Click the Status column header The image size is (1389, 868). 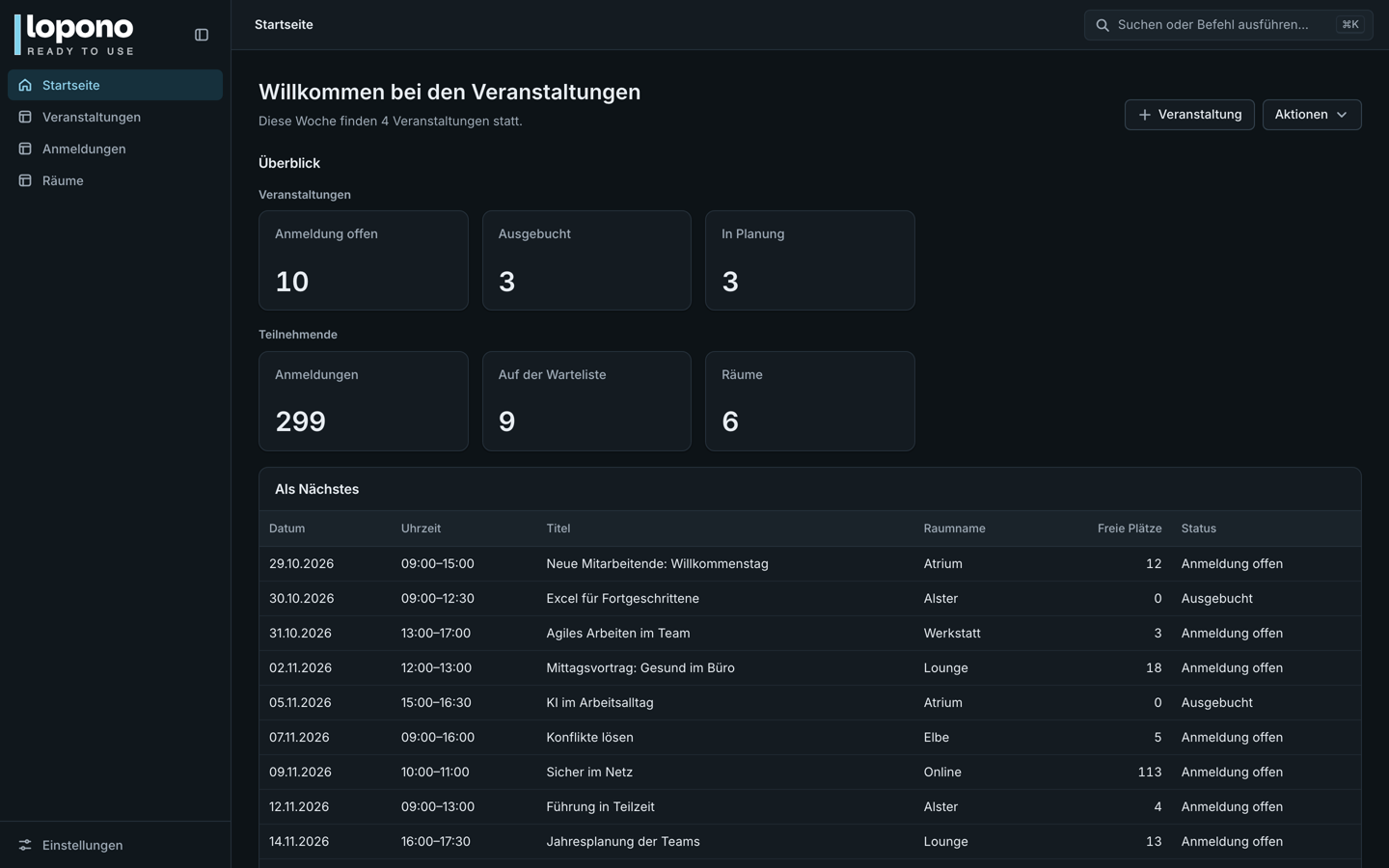click(1199, 529)
